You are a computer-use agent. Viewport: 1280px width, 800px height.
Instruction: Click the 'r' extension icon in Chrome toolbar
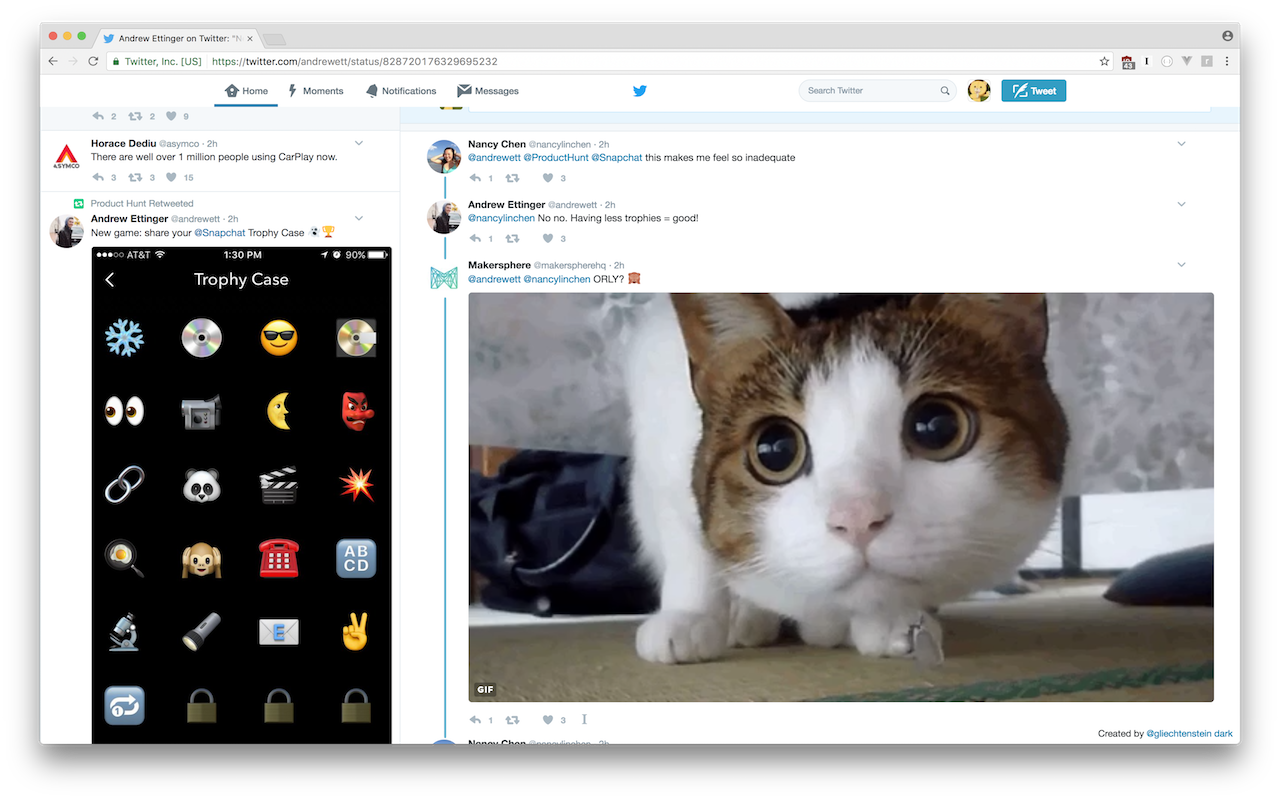(1207, 61)
